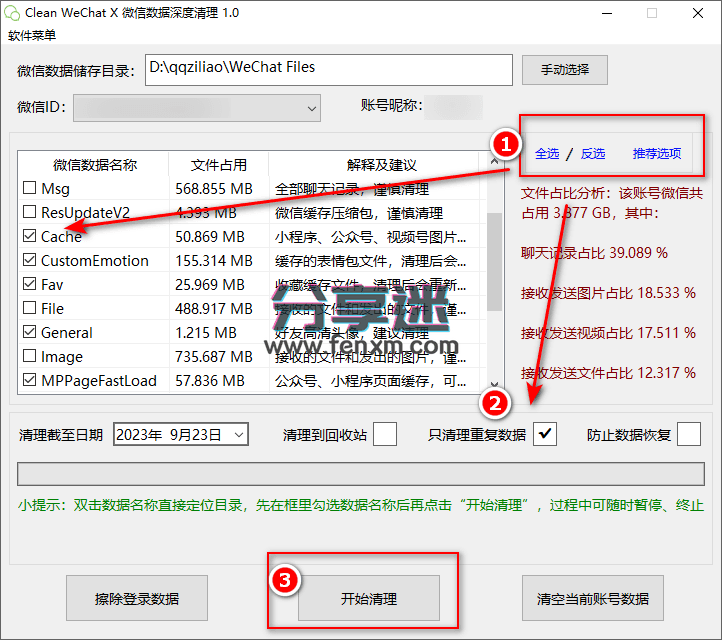Click the 反选 link
This screenshot has width=722, height=640.
593,153
